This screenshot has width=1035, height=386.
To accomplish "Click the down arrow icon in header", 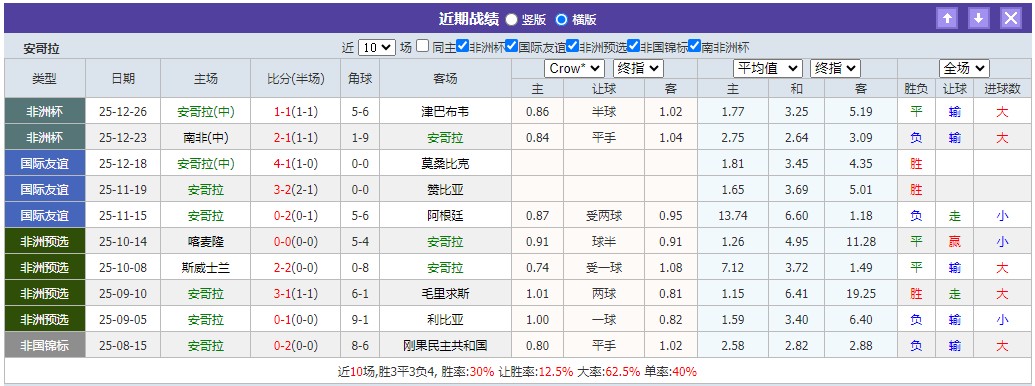I will coord(979,18).
